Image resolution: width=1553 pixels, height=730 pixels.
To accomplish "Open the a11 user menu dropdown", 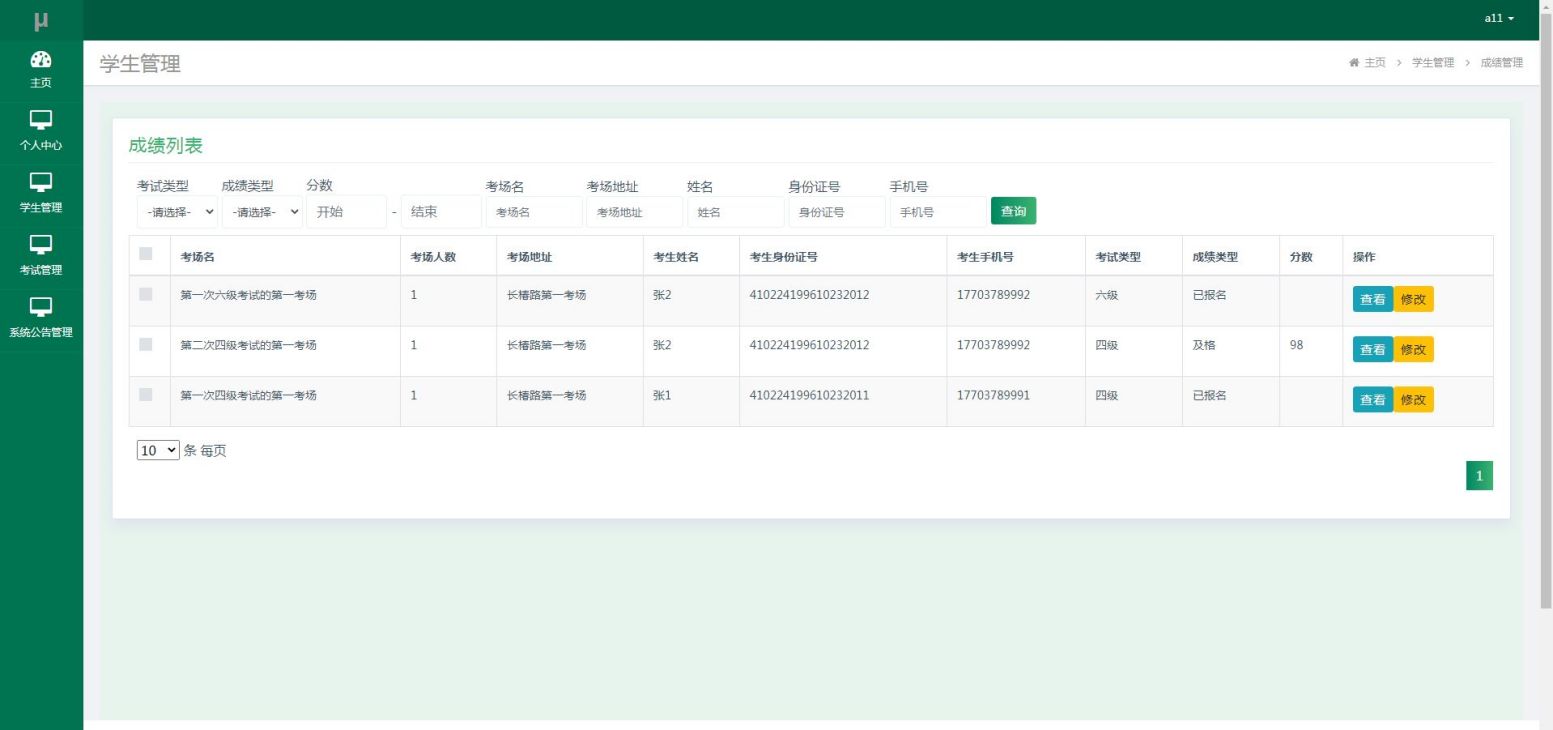I will click(1499, 19).
